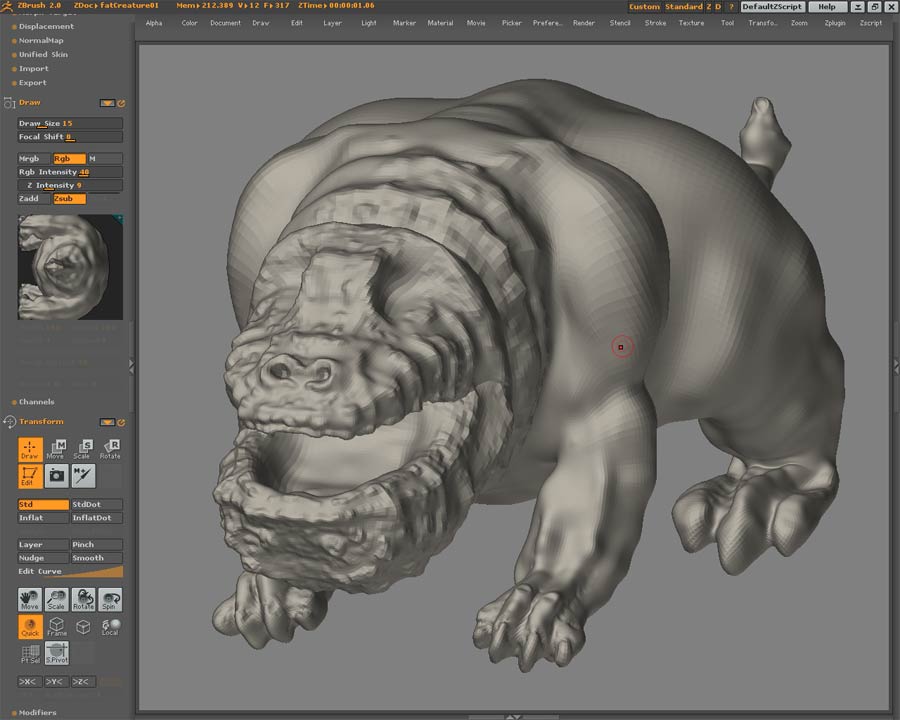Screen dimensions: 900x720
Task: Click the Help button
Action: (x=826, y=7)
